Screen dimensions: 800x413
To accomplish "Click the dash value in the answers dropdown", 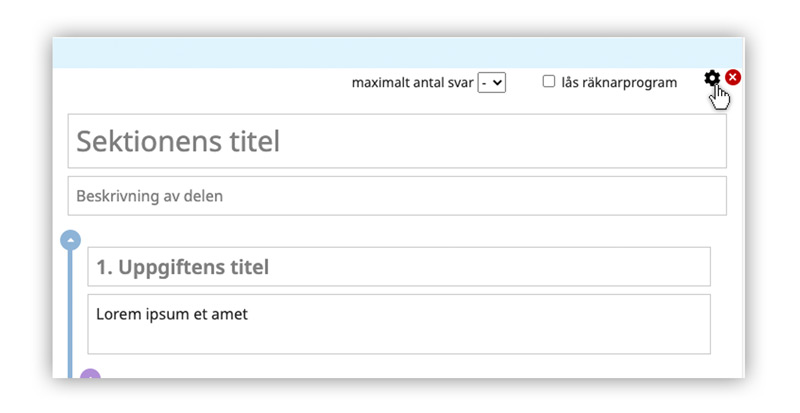I will point(486,83).
